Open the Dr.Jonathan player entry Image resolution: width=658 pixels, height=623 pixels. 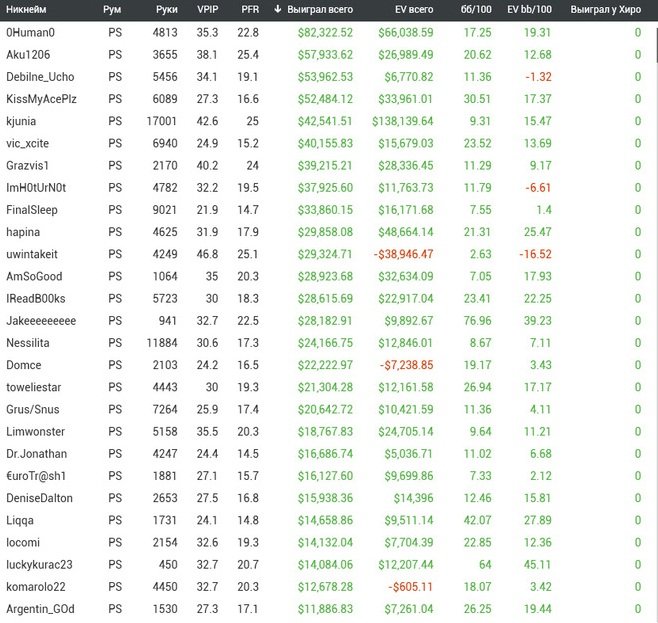(38, 454)
